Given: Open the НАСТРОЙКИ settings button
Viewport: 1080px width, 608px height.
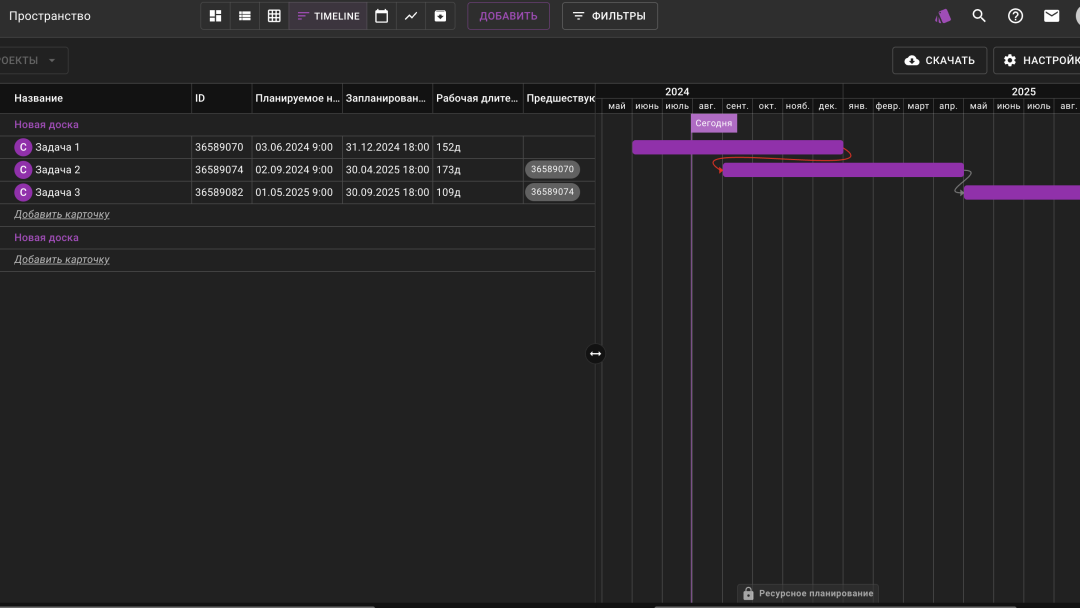Looking at the screenshot, I should point(1039,60).
